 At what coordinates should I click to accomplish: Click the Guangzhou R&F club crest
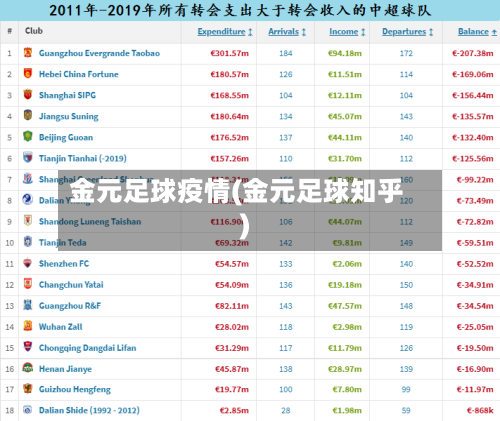point(28,305)
